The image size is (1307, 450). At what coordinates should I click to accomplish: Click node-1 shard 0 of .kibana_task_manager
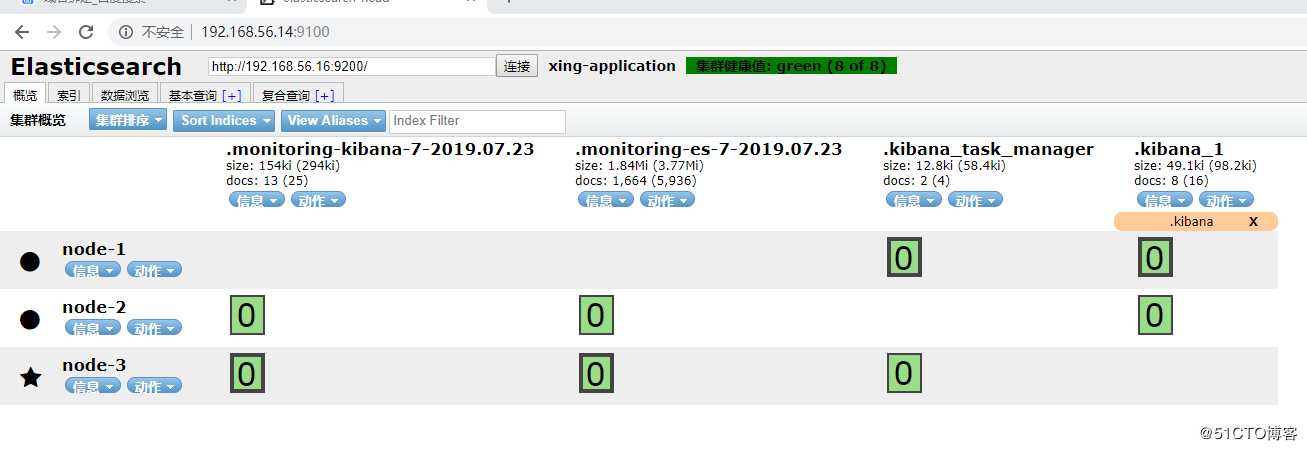click(904, 258)
